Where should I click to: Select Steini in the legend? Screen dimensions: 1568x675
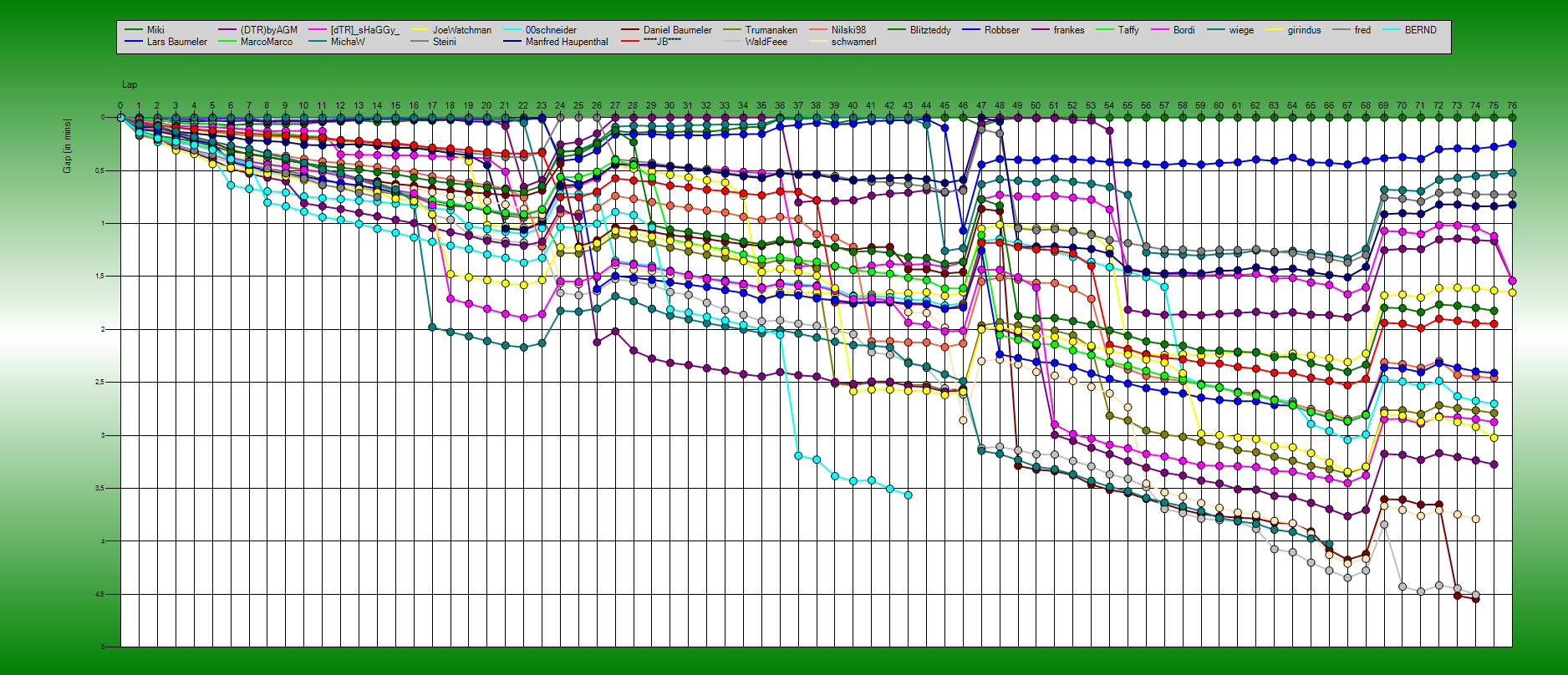click(x=445, y=42)
